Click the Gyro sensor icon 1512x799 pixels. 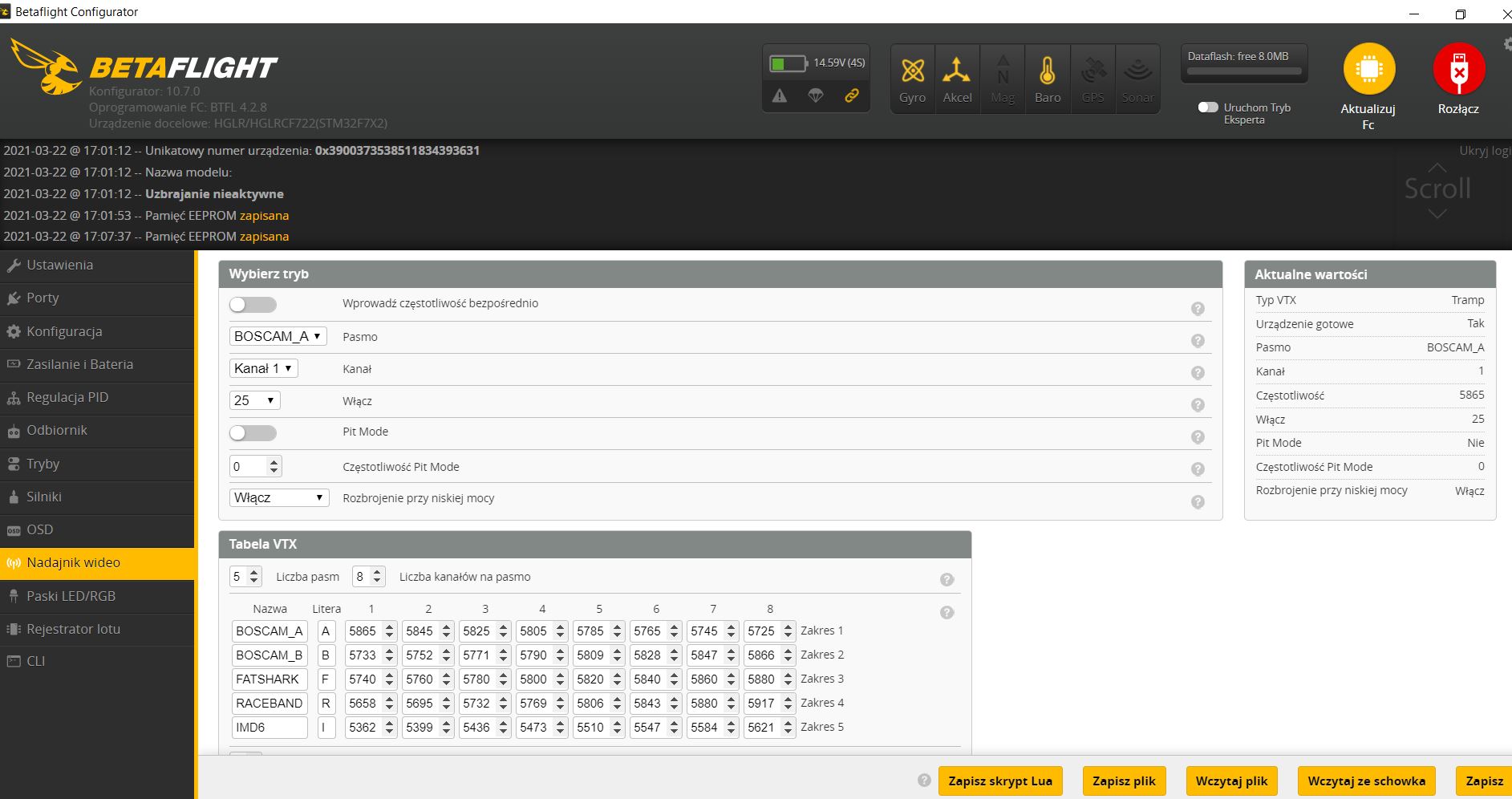click(913, 71)
